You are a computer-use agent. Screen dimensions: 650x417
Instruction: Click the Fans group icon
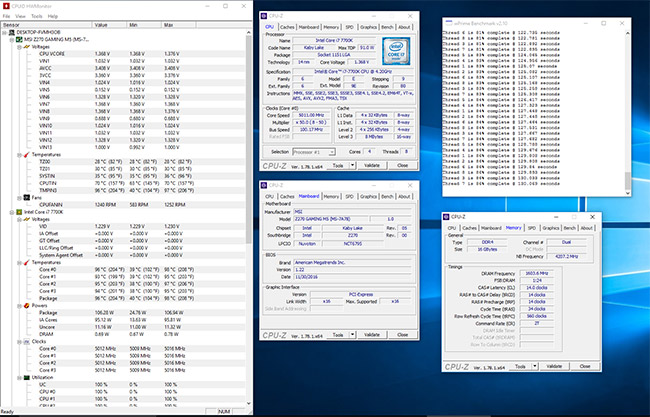pyautogui.click(x=27, y=198)
